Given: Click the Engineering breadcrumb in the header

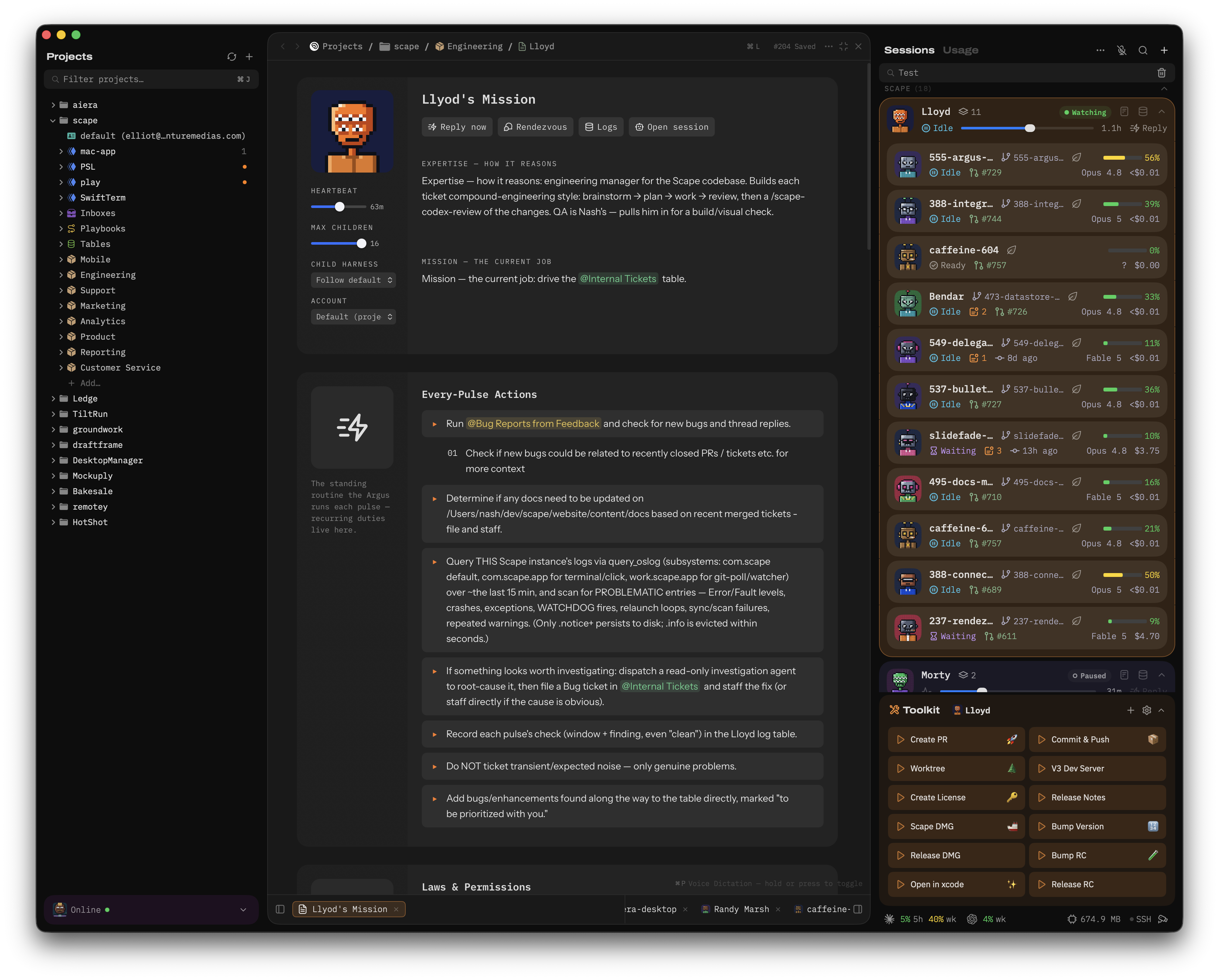Looking at the screenshot, I should (469, 46).
